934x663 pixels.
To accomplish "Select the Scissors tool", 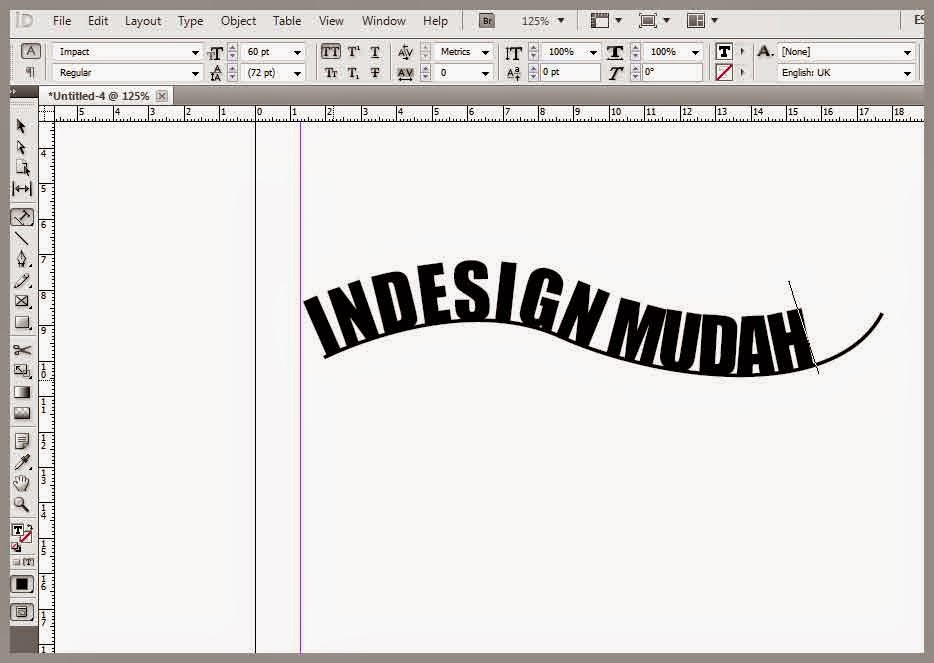I will (x=22, y=350).
